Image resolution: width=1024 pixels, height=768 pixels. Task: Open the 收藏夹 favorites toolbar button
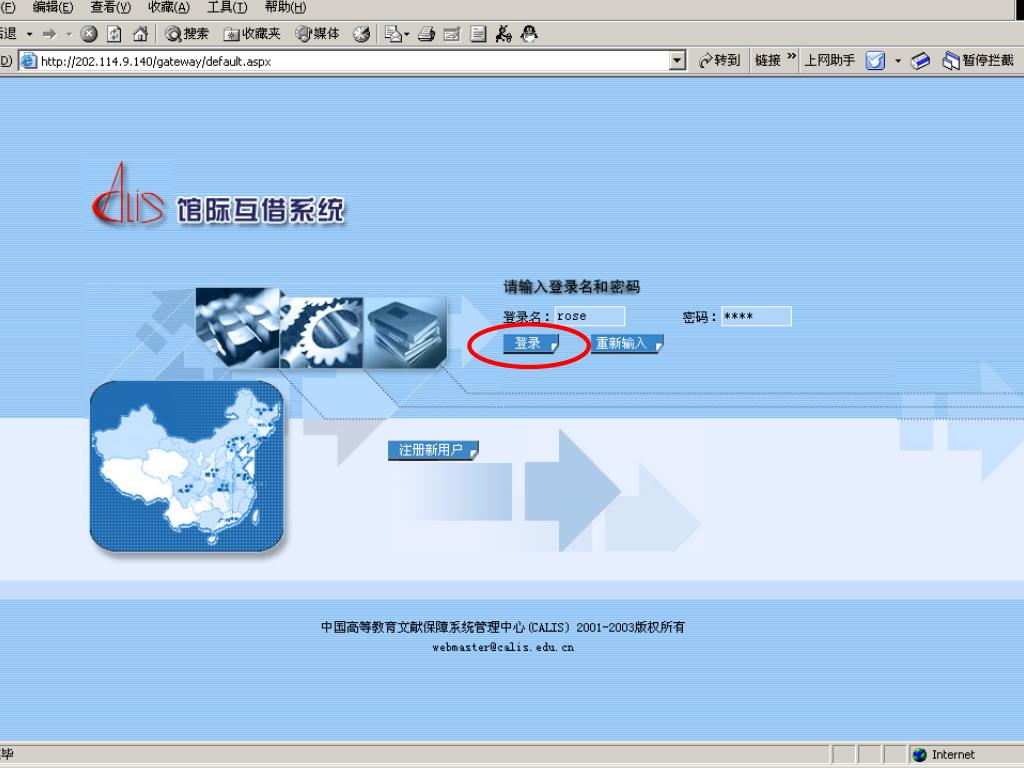pyautogui.click(x=252, y=34)
